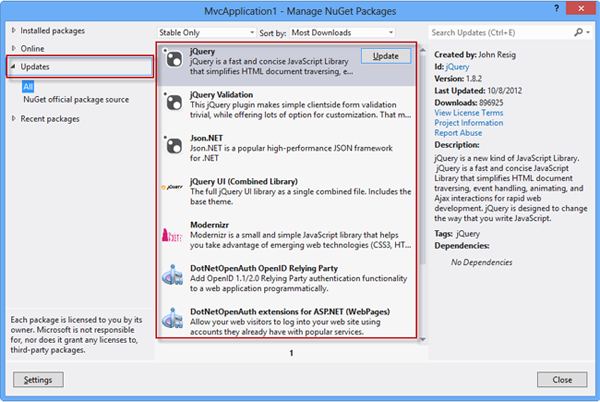600x402 pixels.
Task: Click the Modernizr package logo
Action: pos(172,235)
